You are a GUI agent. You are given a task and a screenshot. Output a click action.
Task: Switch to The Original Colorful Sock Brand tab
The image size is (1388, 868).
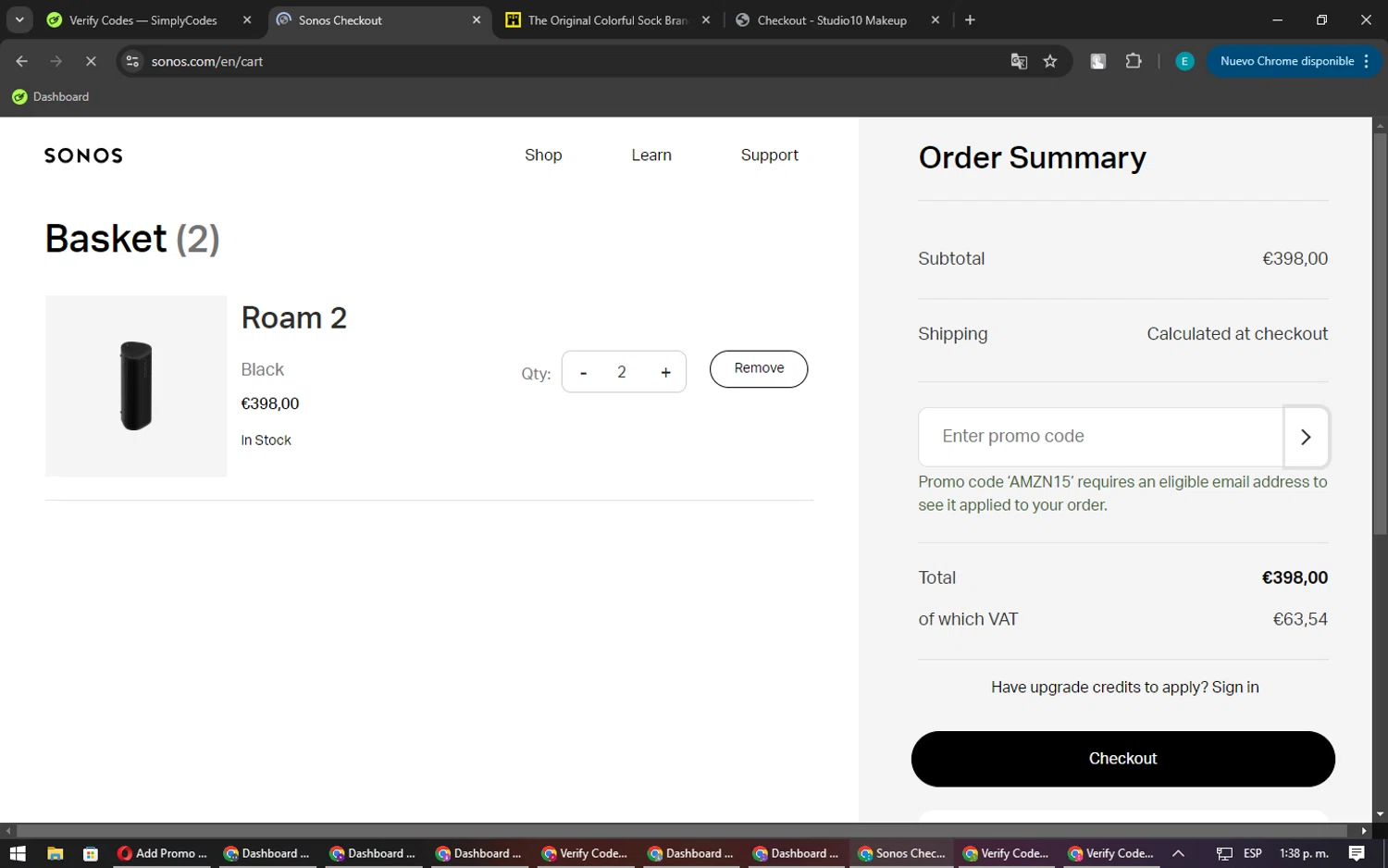[608, 20]
